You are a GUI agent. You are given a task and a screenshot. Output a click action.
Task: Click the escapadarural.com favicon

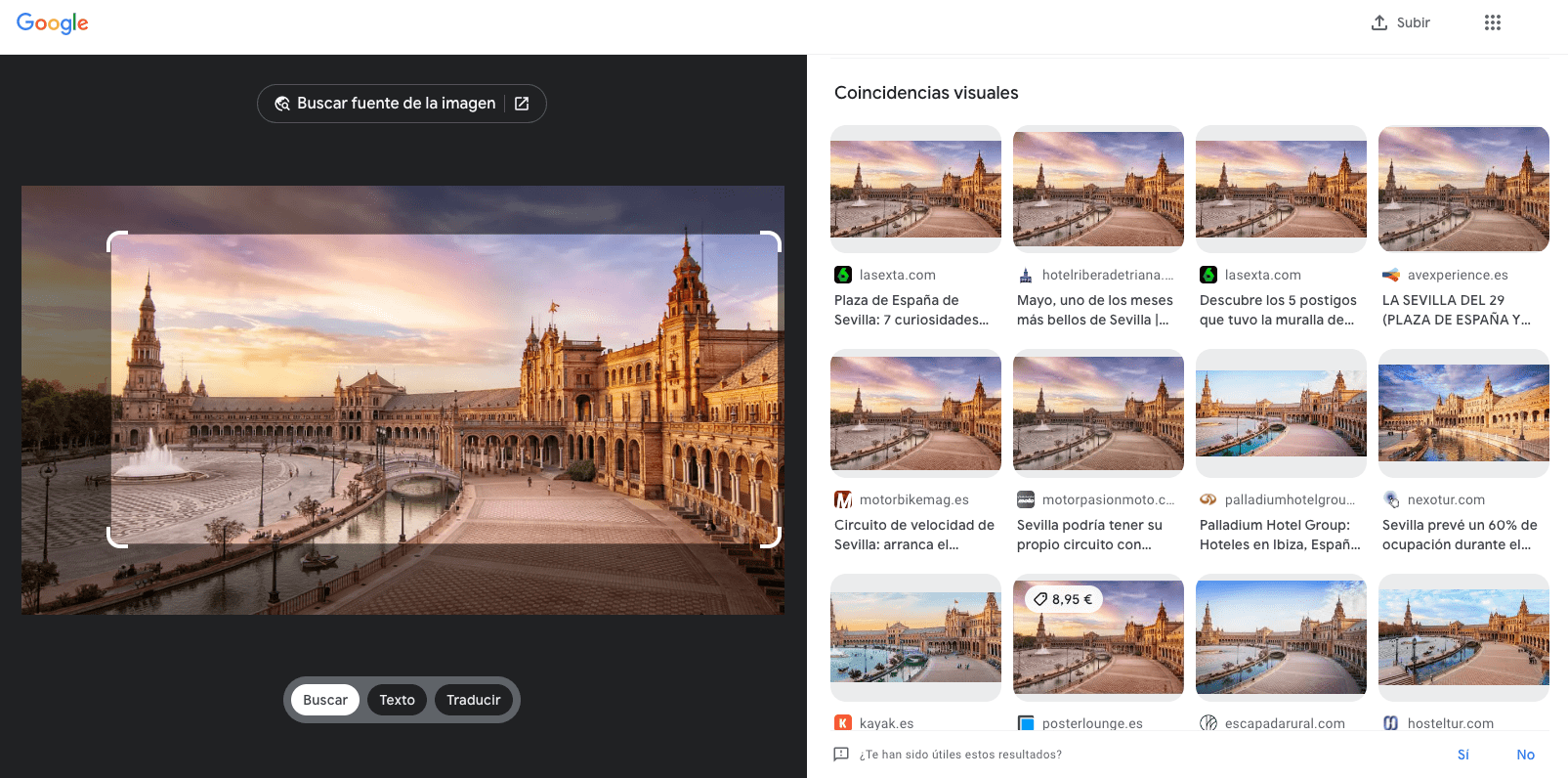pyautogui.click(x=1208, y=723)
